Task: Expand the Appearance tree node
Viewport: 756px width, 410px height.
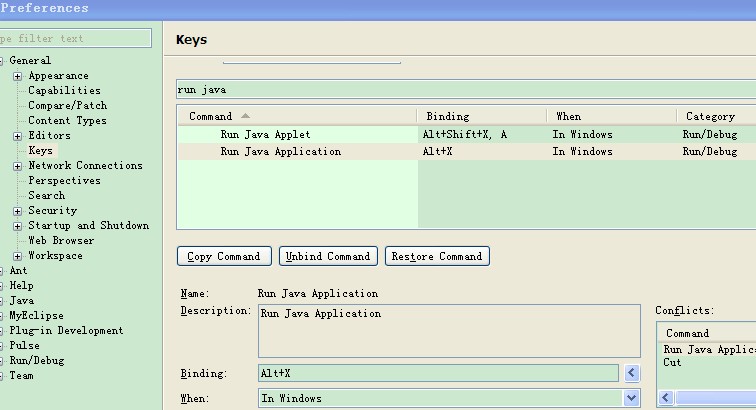Action: click(x=18, y=76)
